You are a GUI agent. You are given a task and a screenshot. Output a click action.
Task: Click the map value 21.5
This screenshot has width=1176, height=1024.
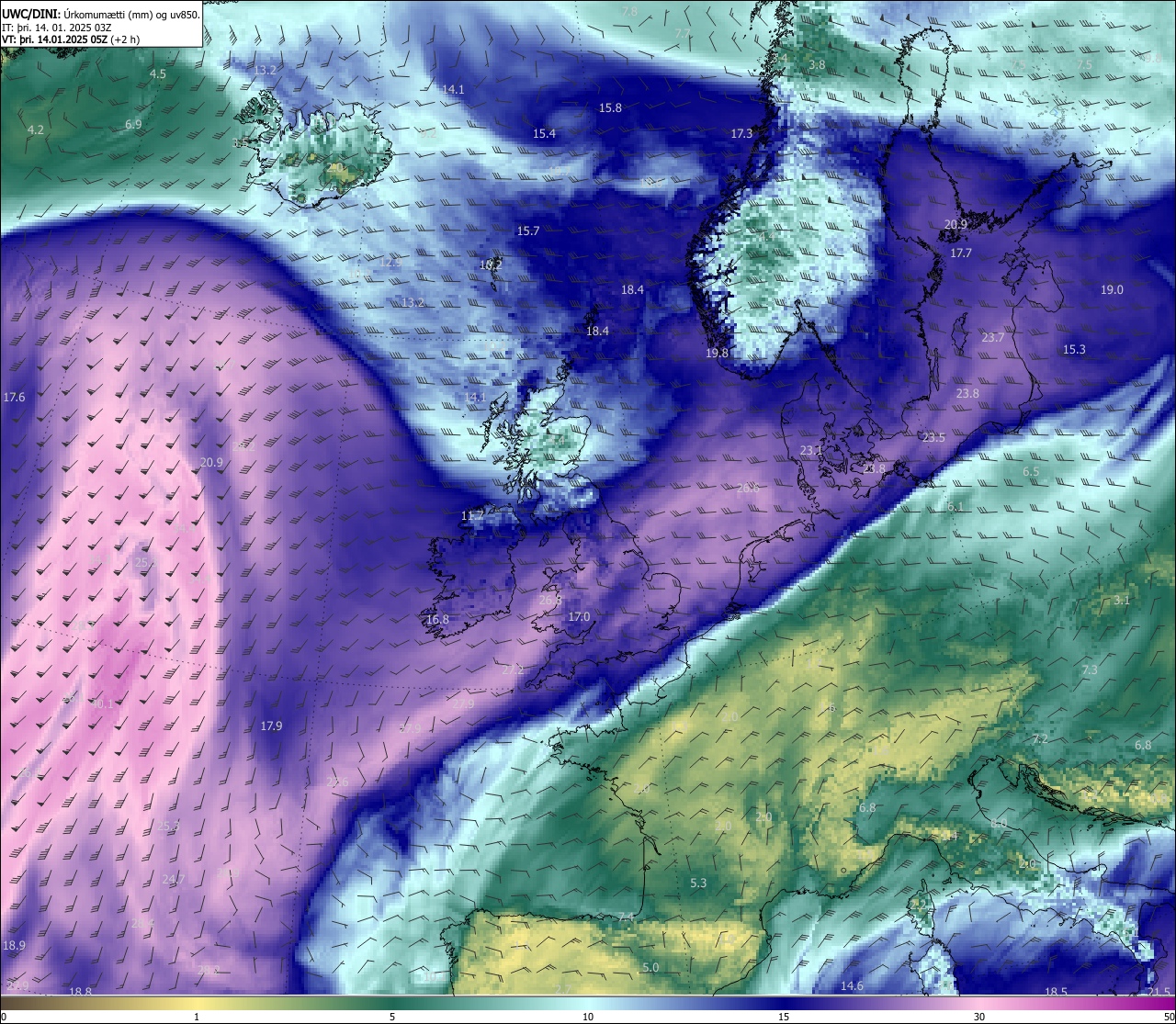(x=1159, y=992)
